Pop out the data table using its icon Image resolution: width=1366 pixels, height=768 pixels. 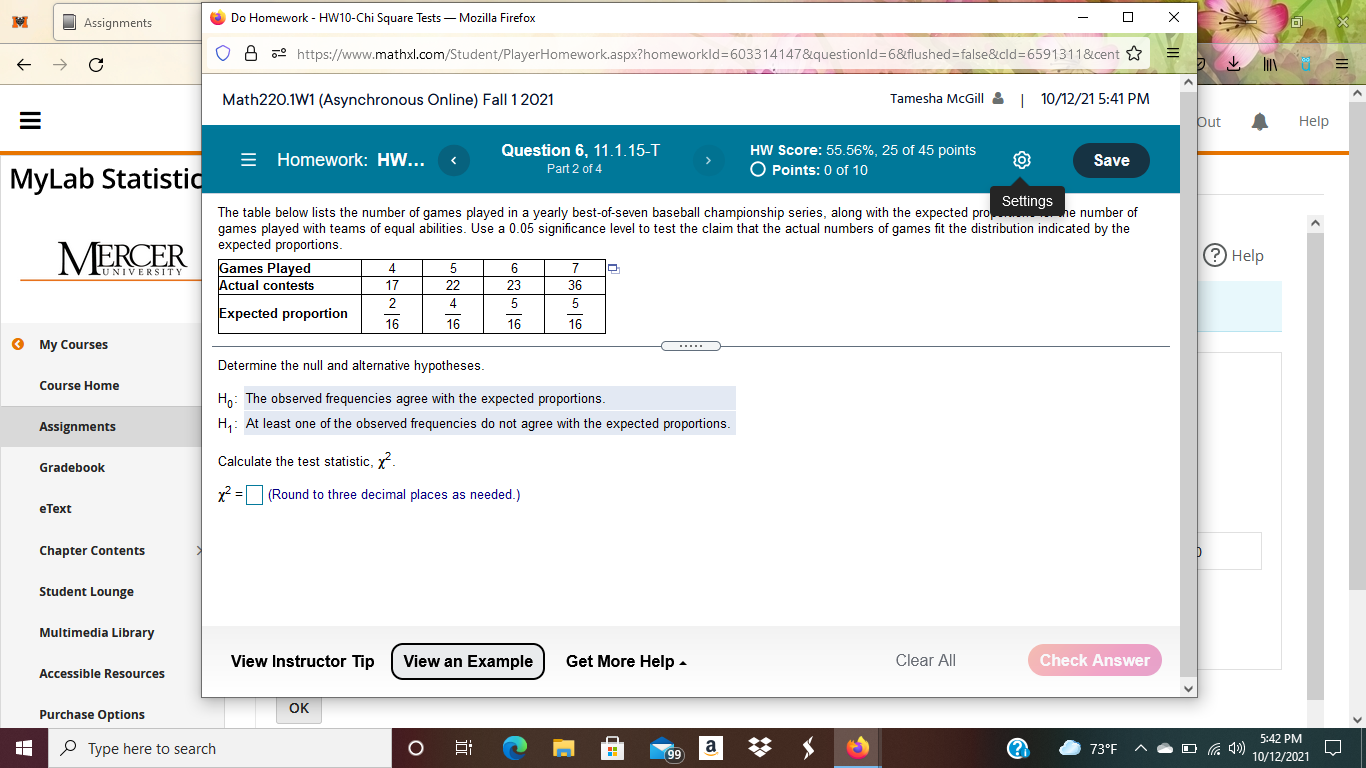[613, 268]
